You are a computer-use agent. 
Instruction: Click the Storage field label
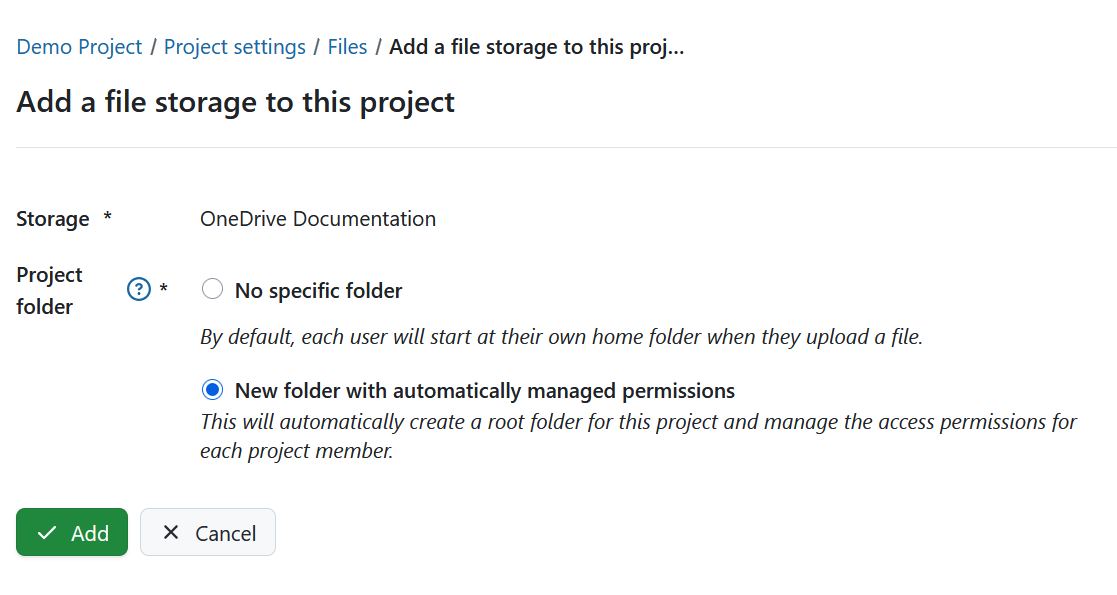pos(52,218)
